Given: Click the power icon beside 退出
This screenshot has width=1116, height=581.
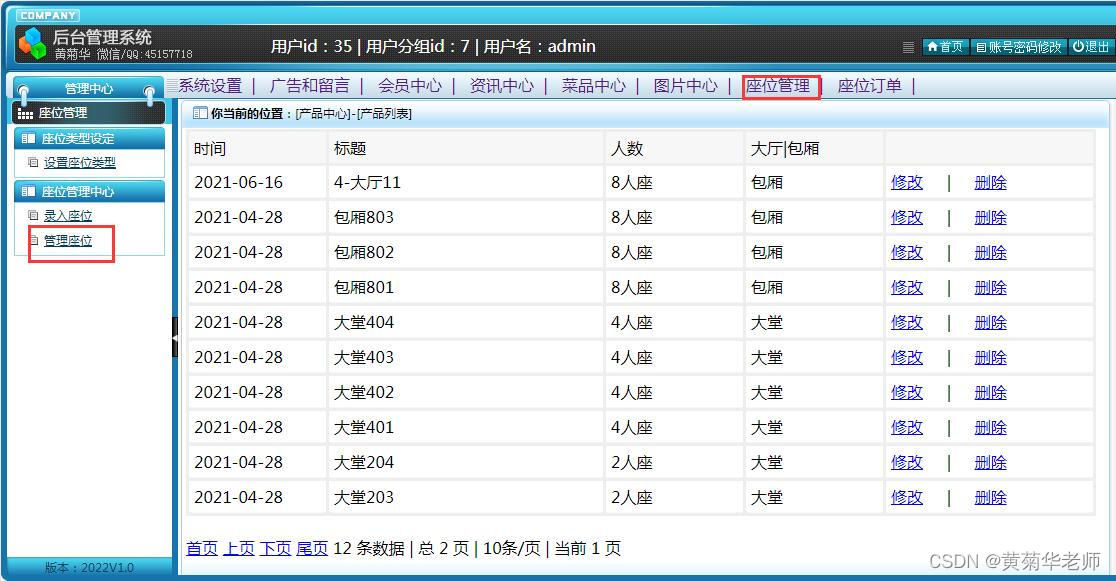Looking at the screenshot, I should 1079,47.
